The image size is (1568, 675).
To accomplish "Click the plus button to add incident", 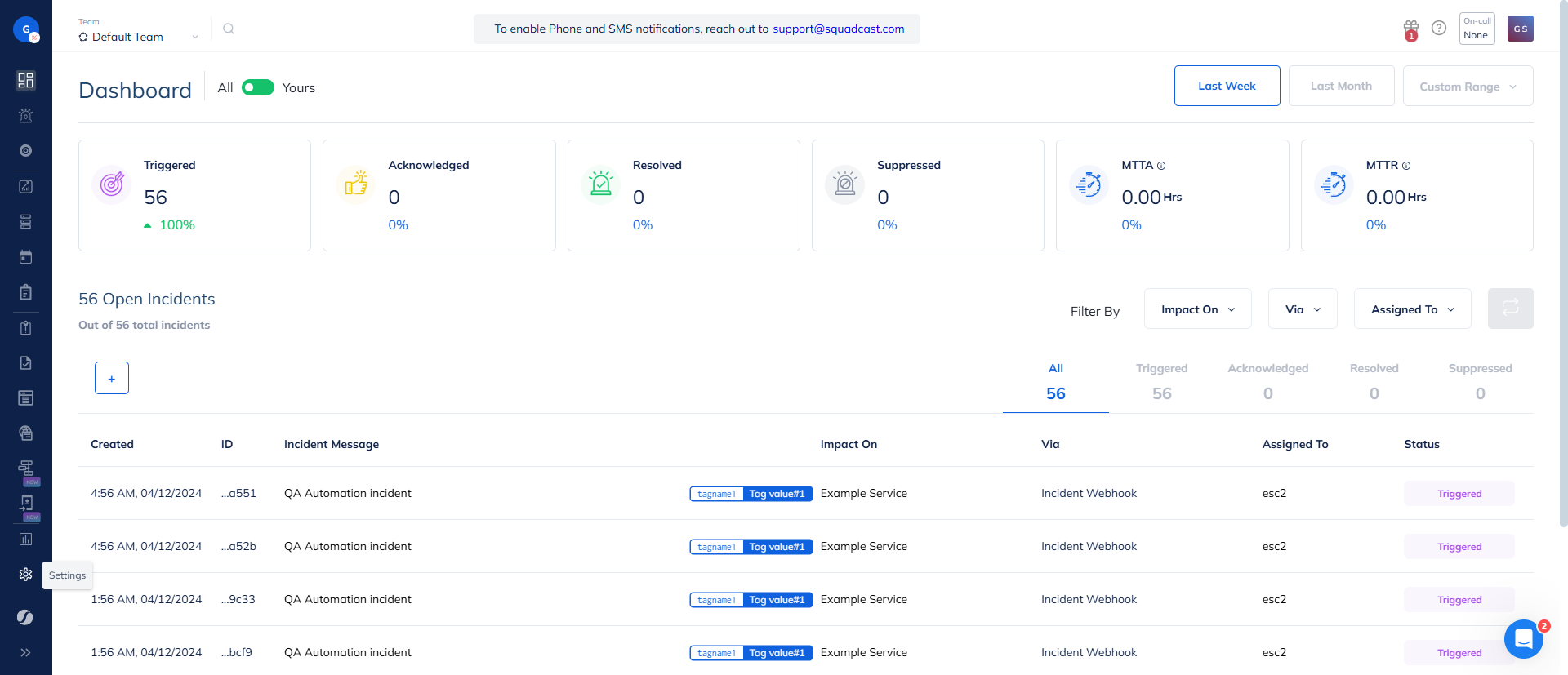I will 112,378.
